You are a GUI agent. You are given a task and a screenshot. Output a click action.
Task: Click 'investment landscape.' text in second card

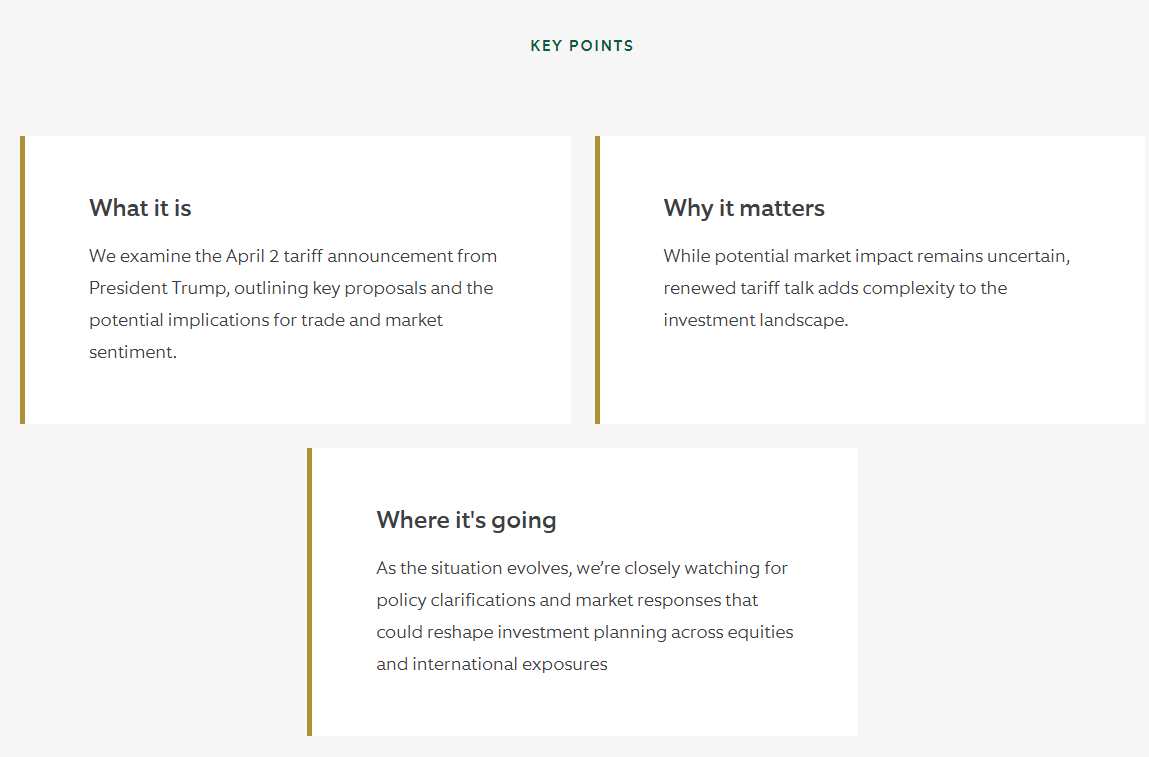click(x=755, y=320)
